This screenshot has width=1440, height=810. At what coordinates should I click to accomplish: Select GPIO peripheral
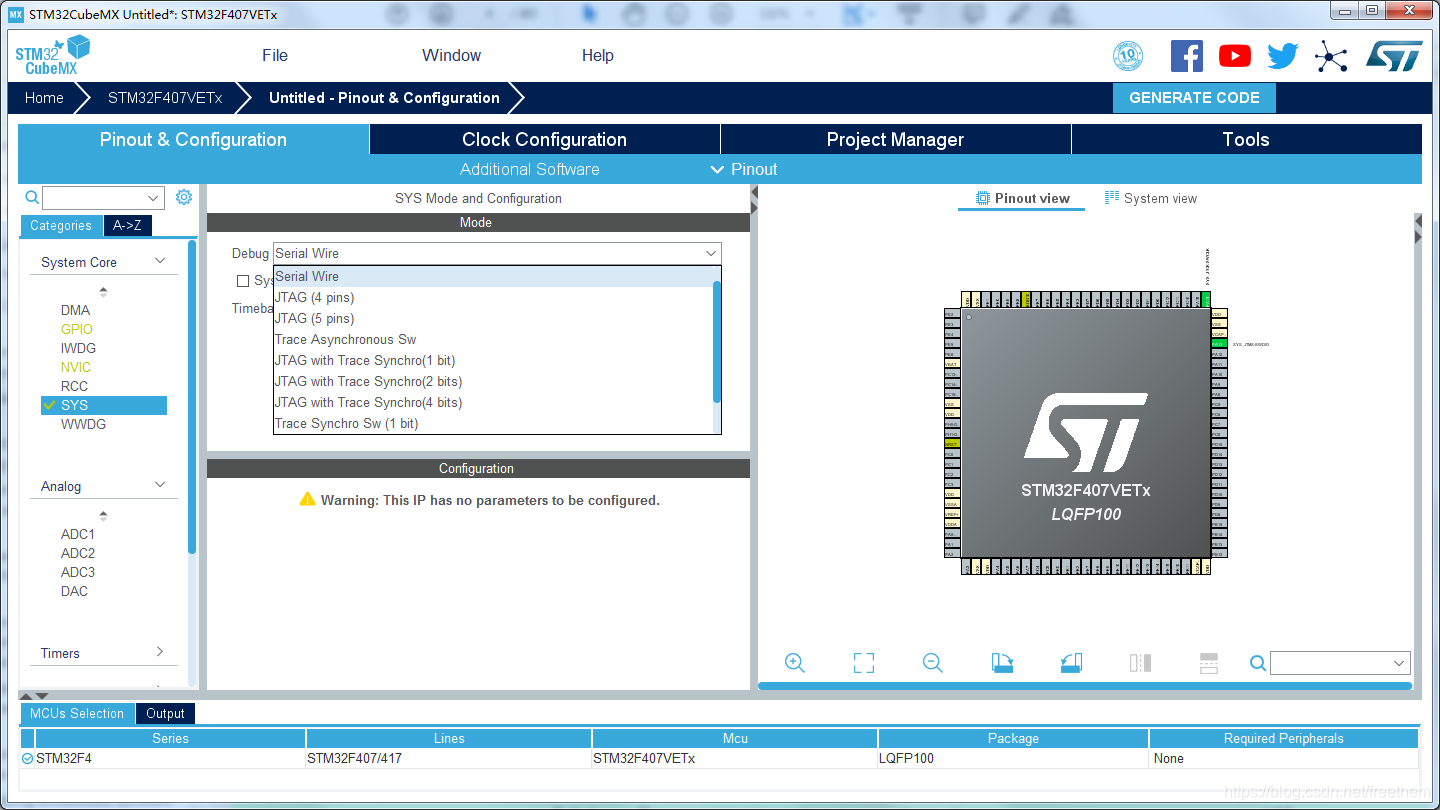(76, 330)
